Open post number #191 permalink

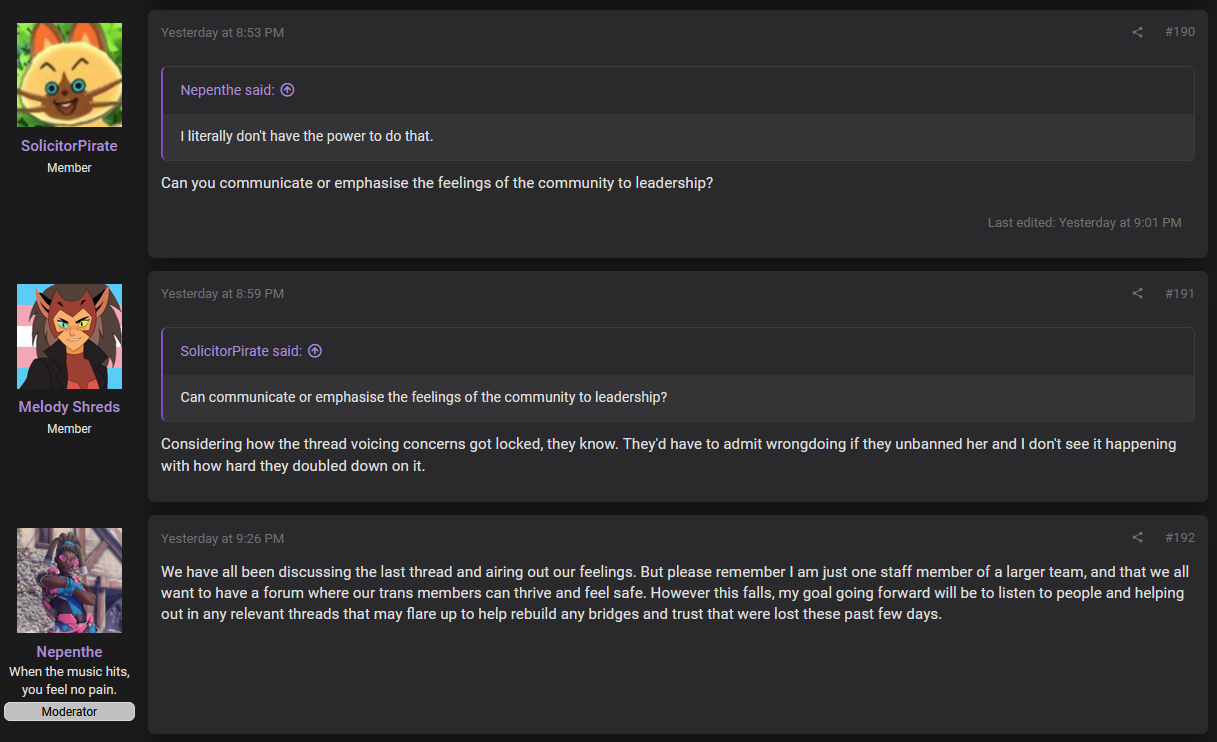click(x=1180, y=294)
